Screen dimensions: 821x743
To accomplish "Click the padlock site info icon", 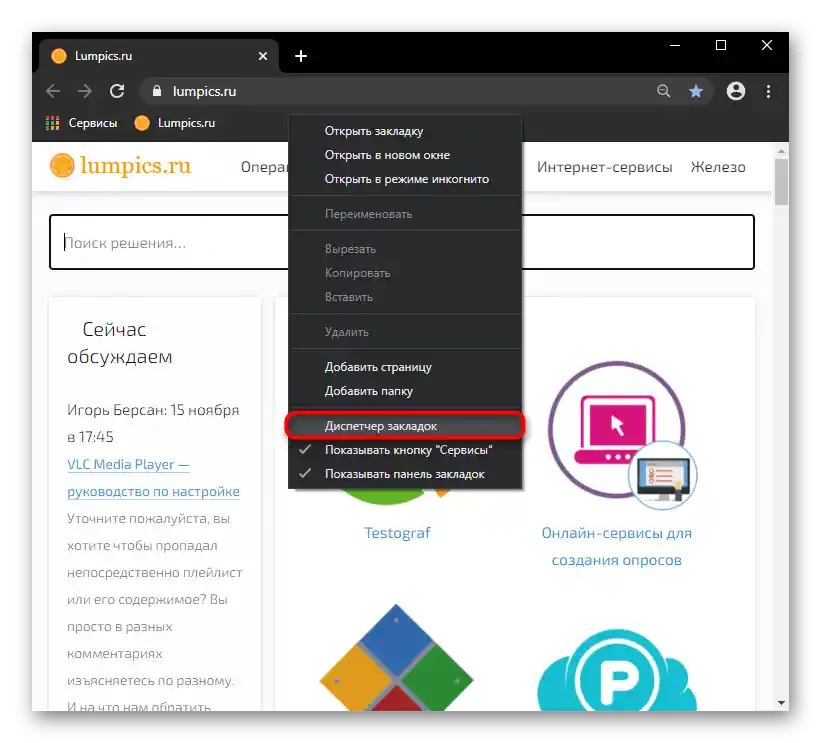I will point(157,91).
